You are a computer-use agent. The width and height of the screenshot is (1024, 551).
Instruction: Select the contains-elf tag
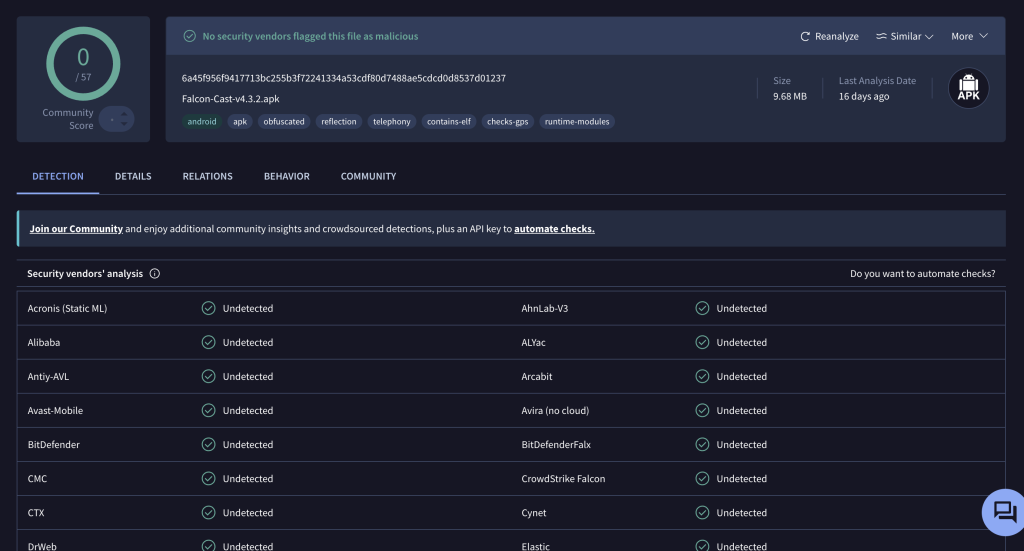pos(449,121)
